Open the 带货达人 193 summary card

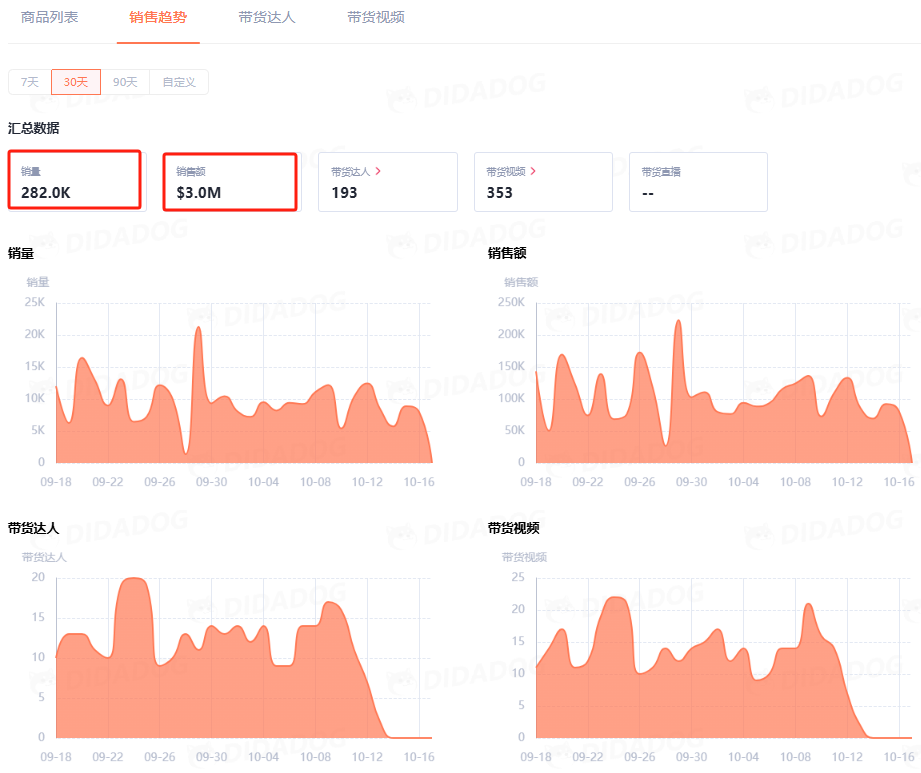pos(387,182)
